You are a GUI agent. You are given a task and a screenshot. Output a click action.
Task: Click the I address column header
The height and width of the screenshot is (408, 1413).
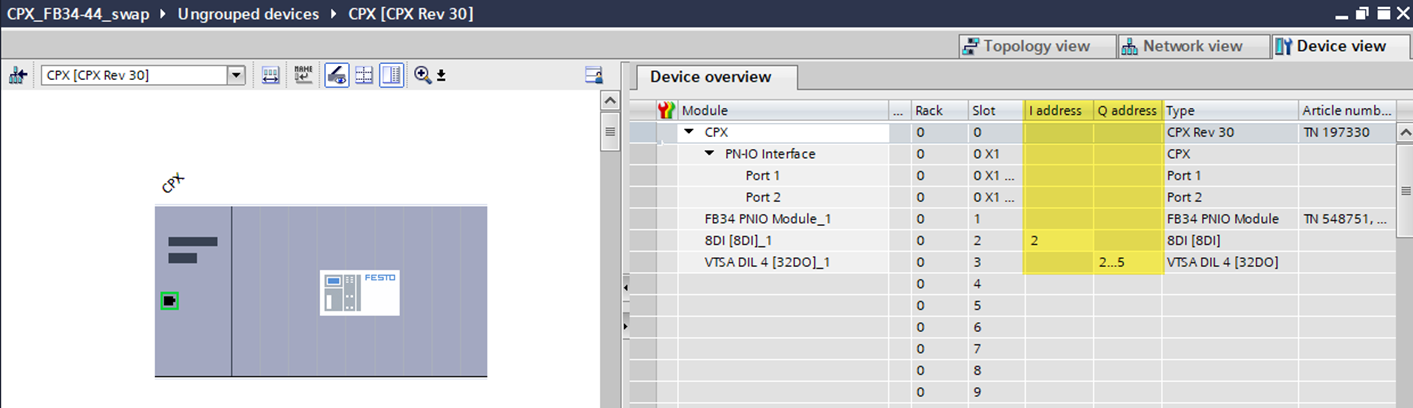[x=1058, y=111]
